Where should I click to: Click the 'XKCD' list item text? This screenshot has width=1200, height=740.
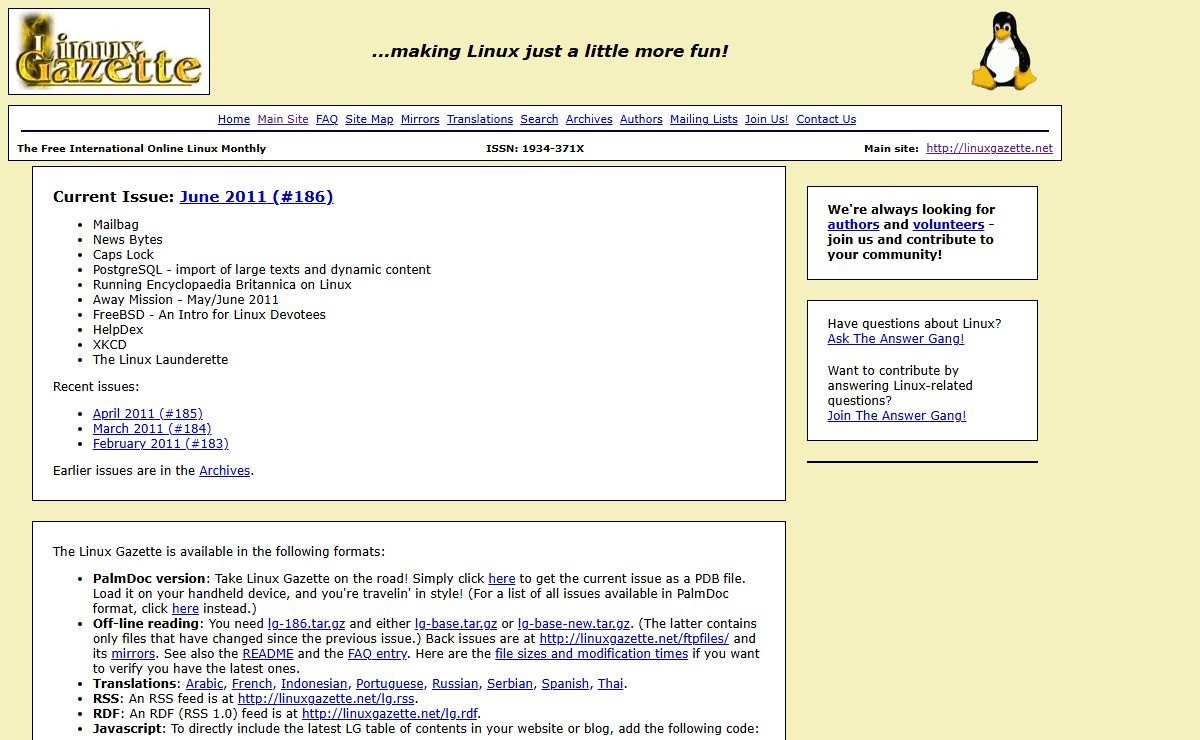coord(110,345)
